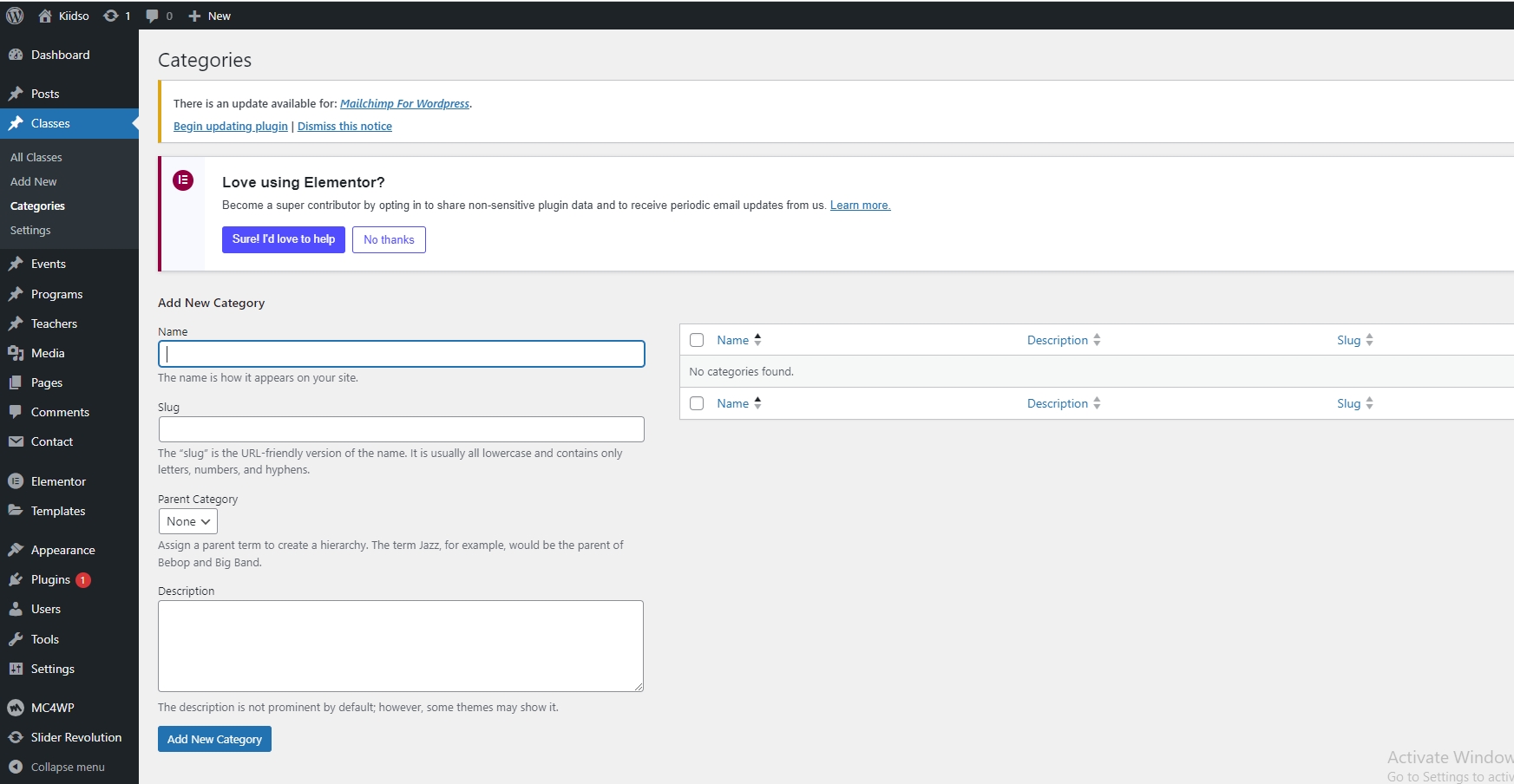
Task: Open the updates icon in admin bar
Action: point(111,16)
